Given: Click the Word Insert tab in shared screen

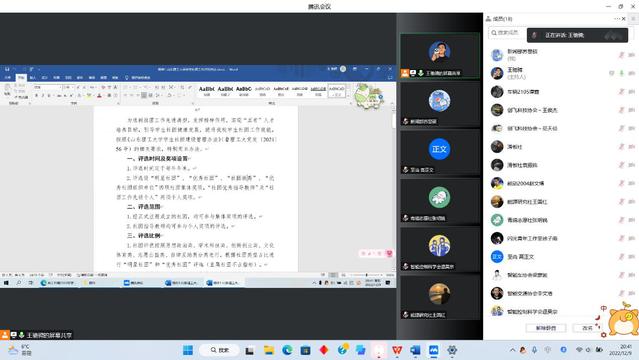Looking at the screenshot, I should click(33, 77).
